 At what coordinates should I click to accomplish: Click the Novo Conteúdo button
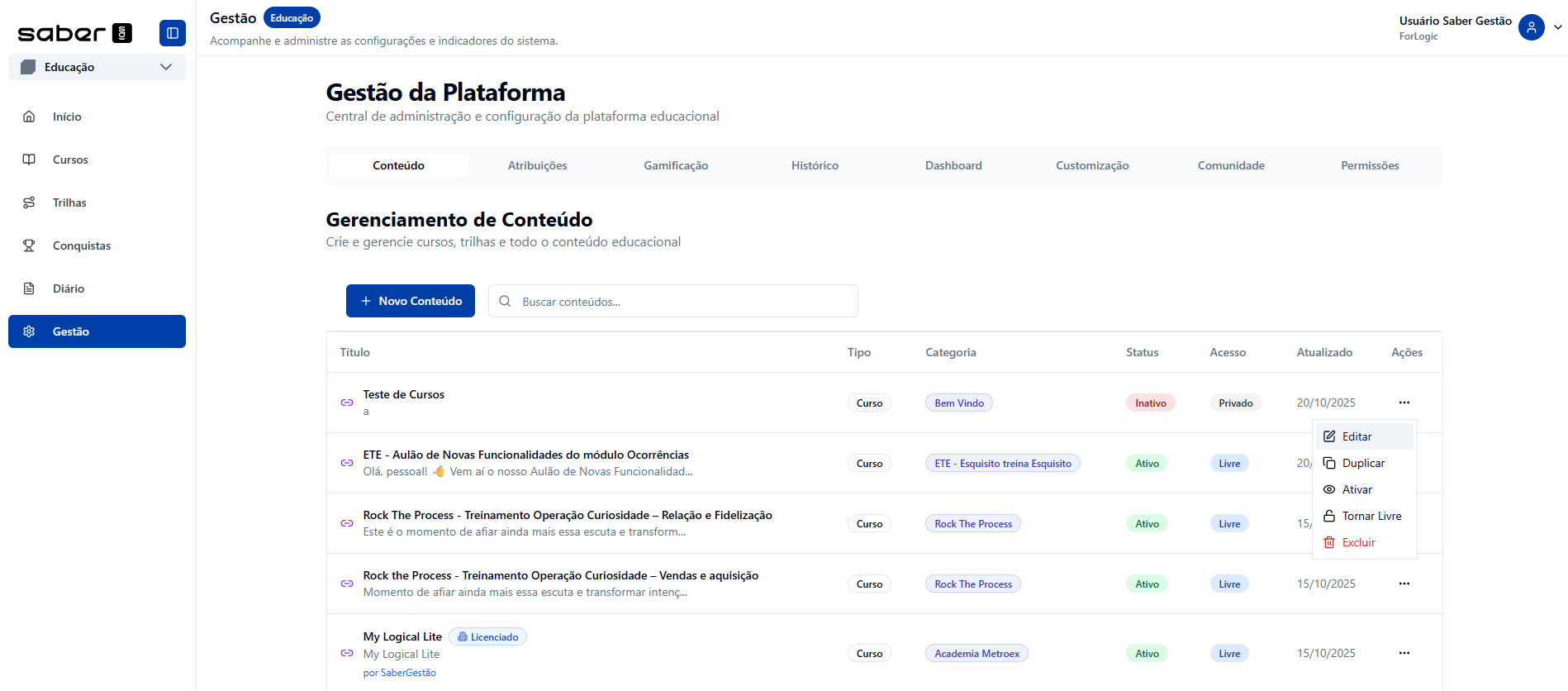coord(410,301)
